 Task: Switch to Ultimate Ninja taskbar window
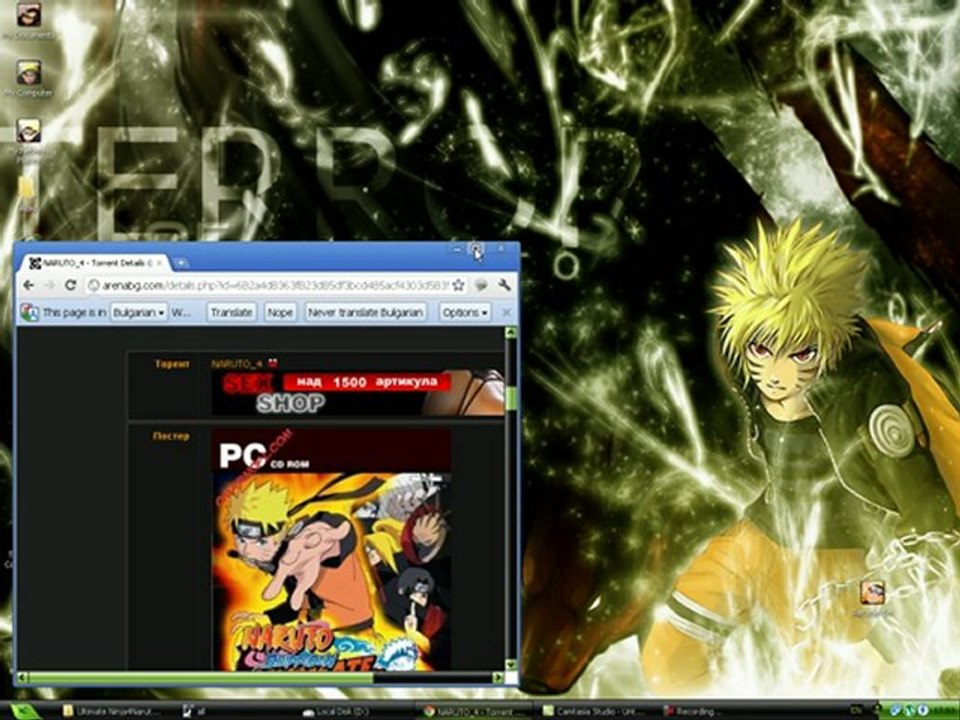click(x=114, y=711)
